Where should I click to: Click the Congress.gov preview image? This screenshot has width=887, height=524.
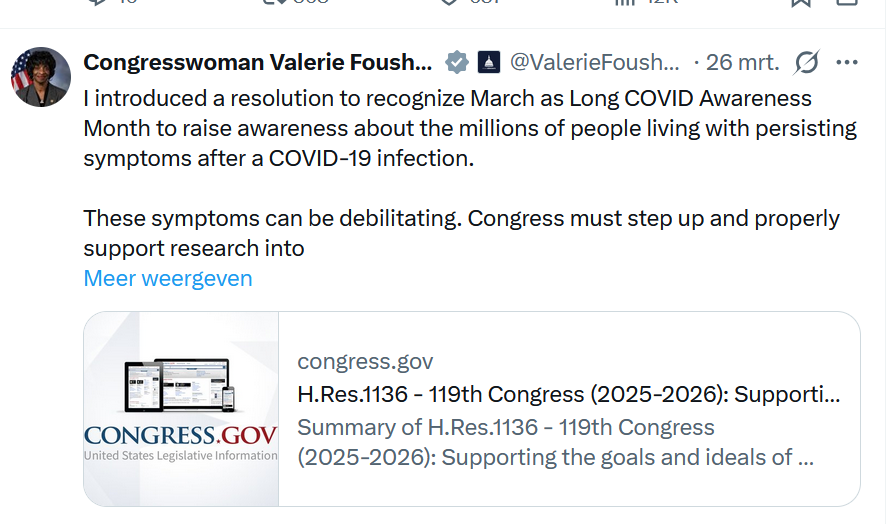[181, 409]
